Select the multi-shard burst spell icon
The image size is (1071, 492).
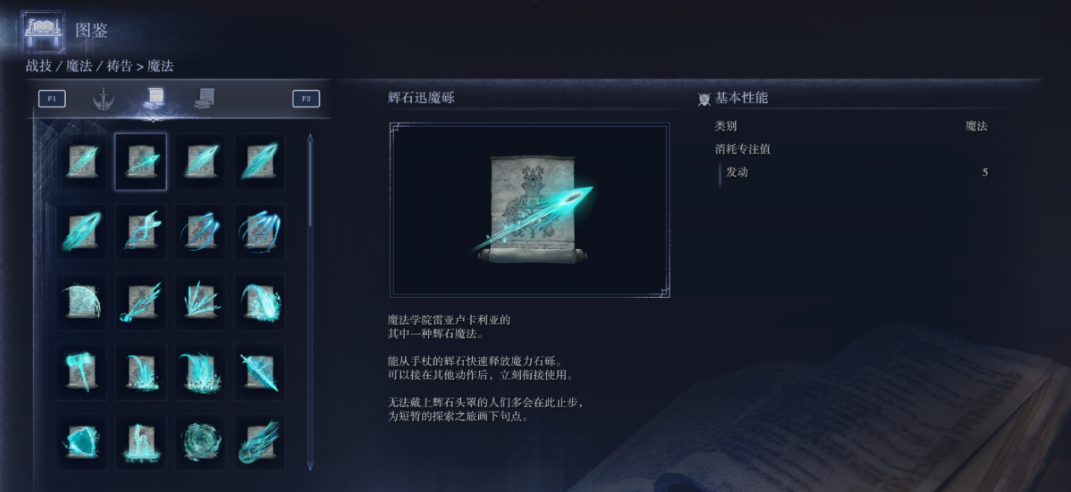click(x=200, y=301)
